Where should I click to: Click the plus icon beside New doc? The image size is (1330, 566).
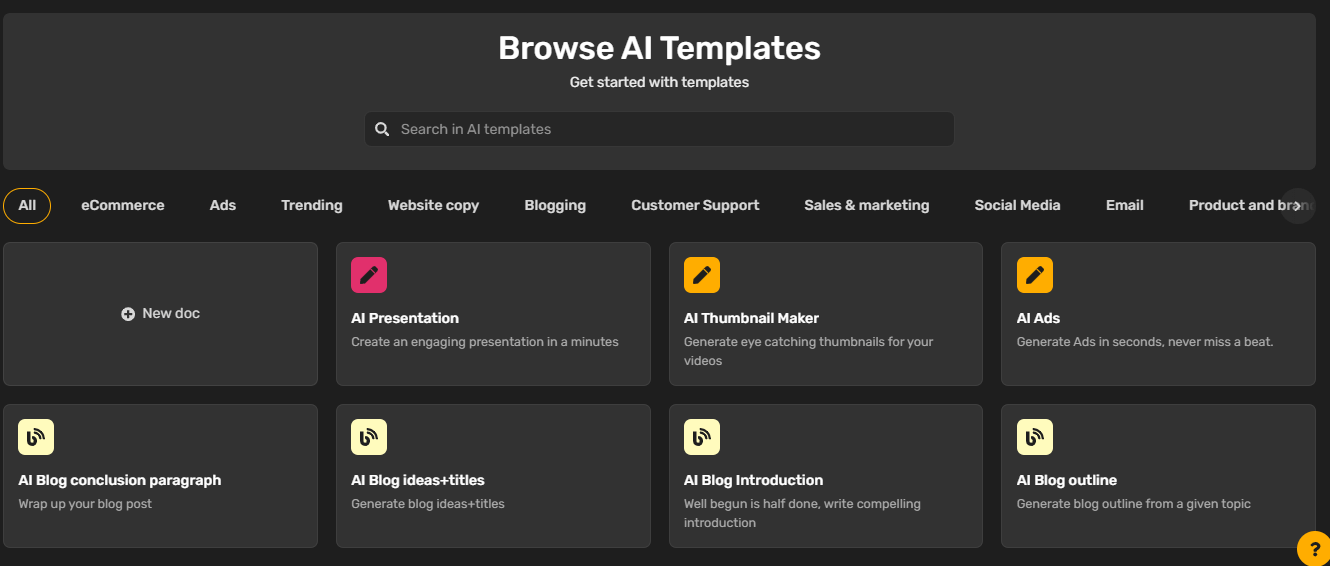[128, 314]
